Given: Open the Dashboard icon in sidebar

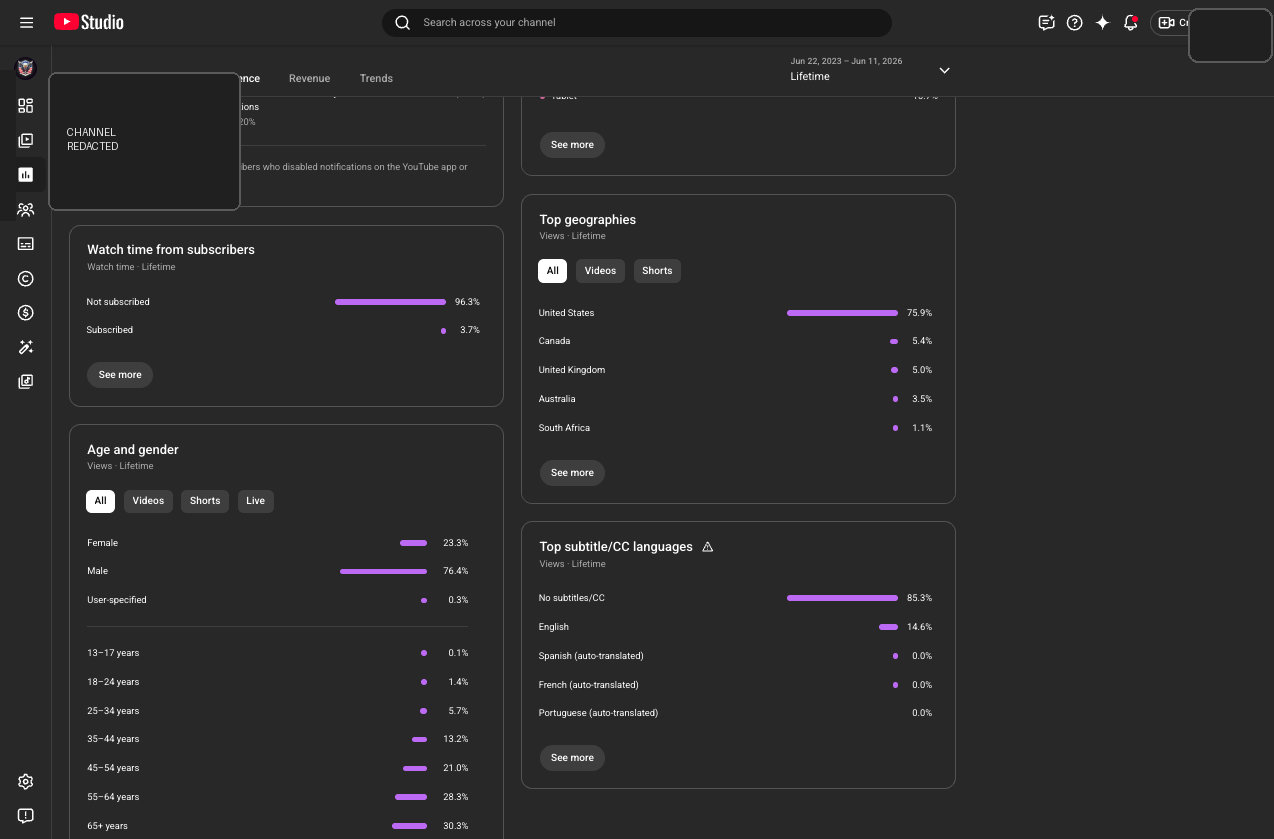Looking at the screenshot, I should click(x=26, y=106).
